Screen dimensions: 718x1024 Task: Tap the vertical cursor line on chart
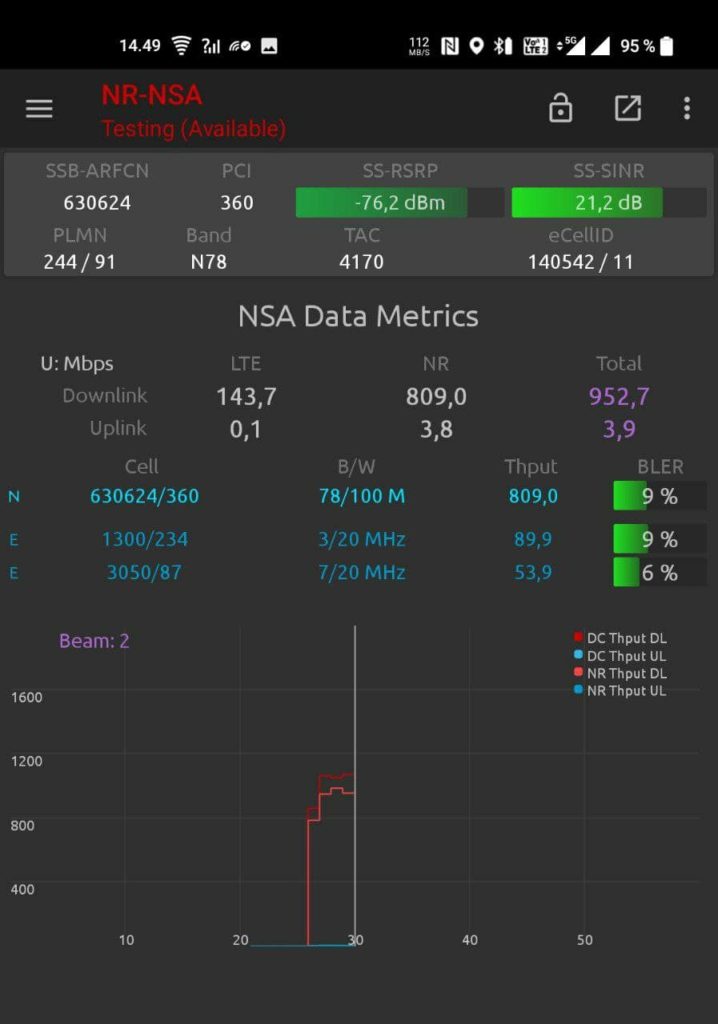point(355,700)
